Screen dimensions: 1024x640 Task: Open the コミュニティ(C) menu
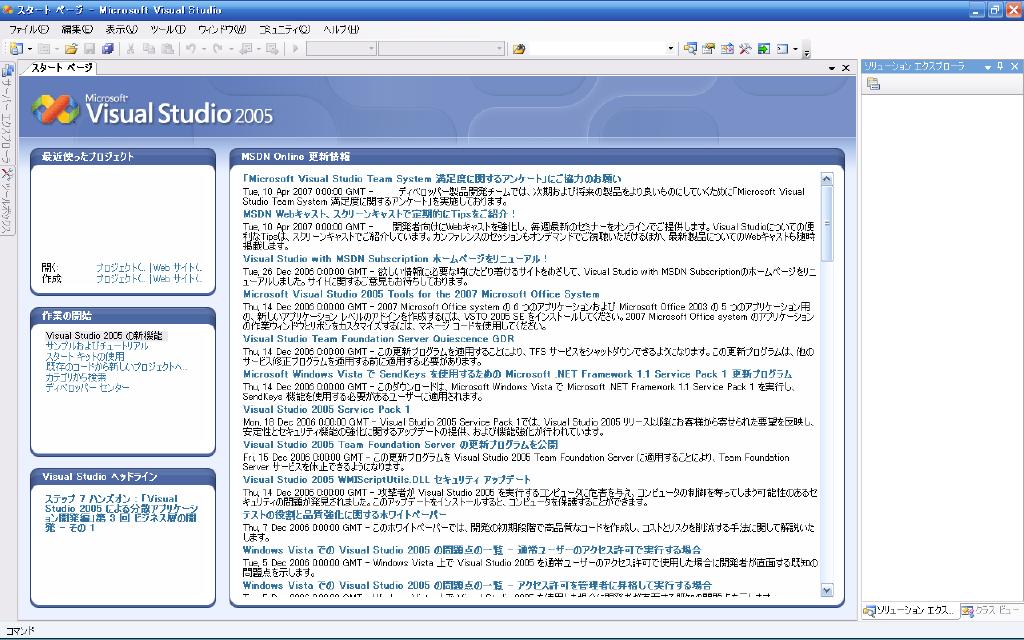(x=284, y=29)
